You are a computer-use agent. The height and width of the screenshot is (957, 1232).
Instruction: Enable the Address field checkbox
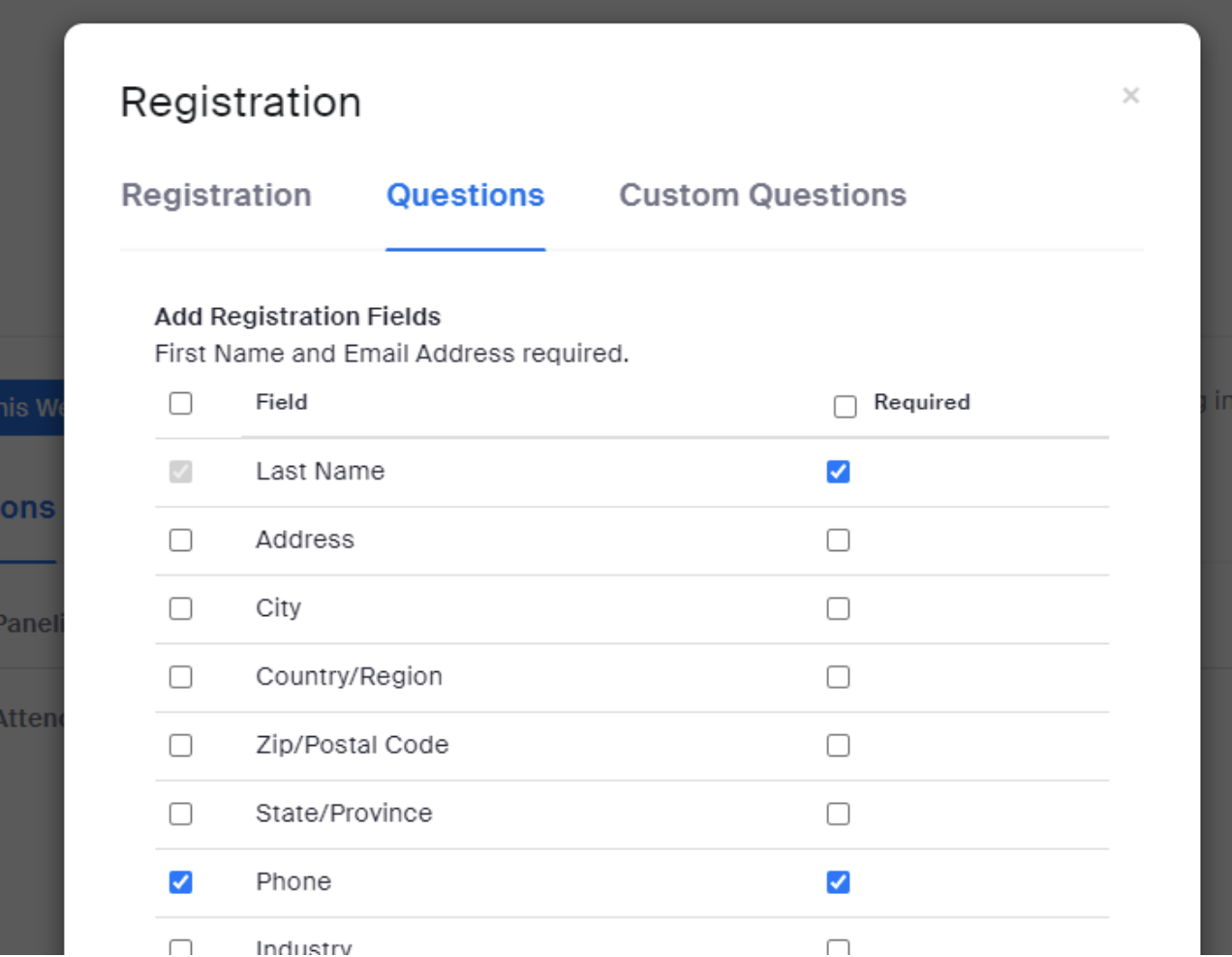point(181,540)
